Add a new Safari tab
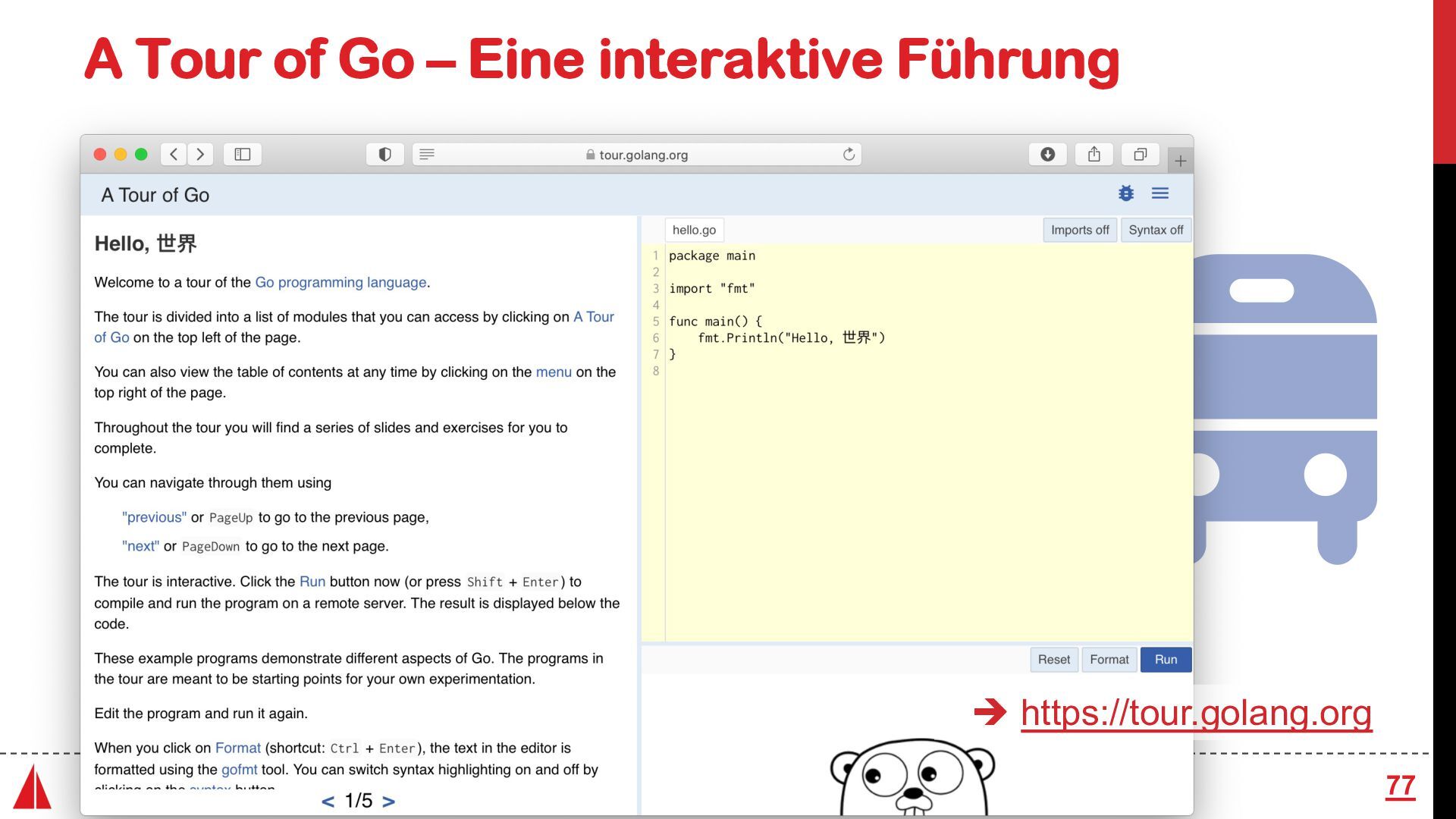Viewport: 1456px width, 819px height. pos(1181,161)
